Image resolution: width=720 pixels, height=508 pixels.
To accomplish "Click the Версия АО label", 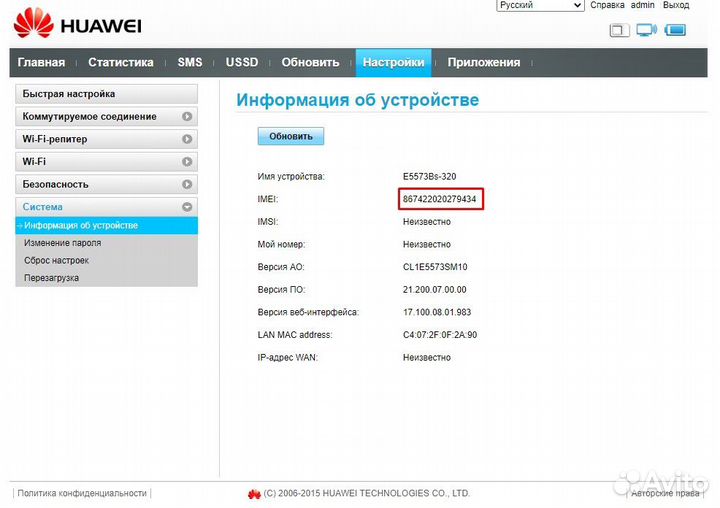I will (x=281, y=267).
